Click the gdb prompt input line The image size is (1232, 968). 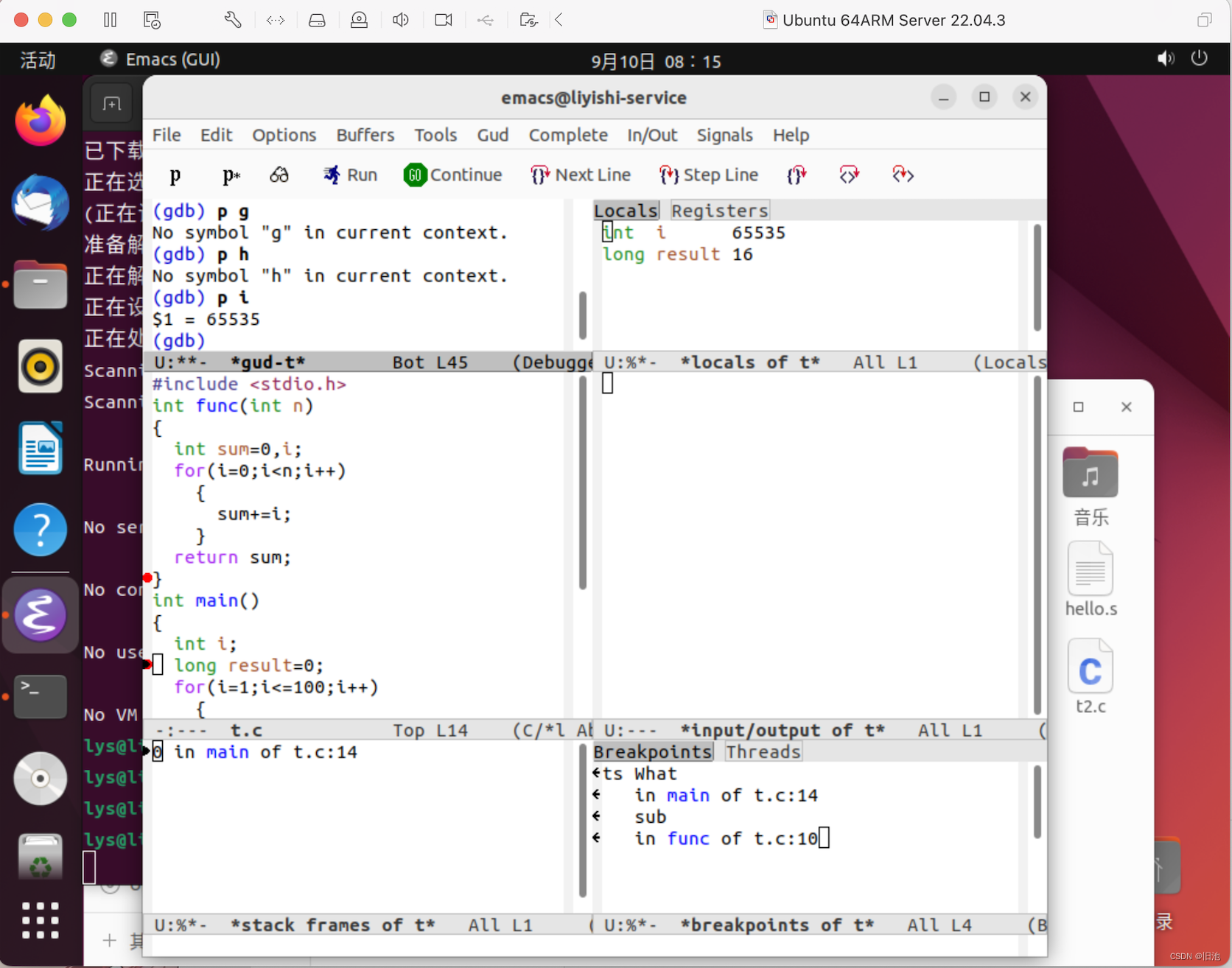pyautogui.click(x=357, y=341)
